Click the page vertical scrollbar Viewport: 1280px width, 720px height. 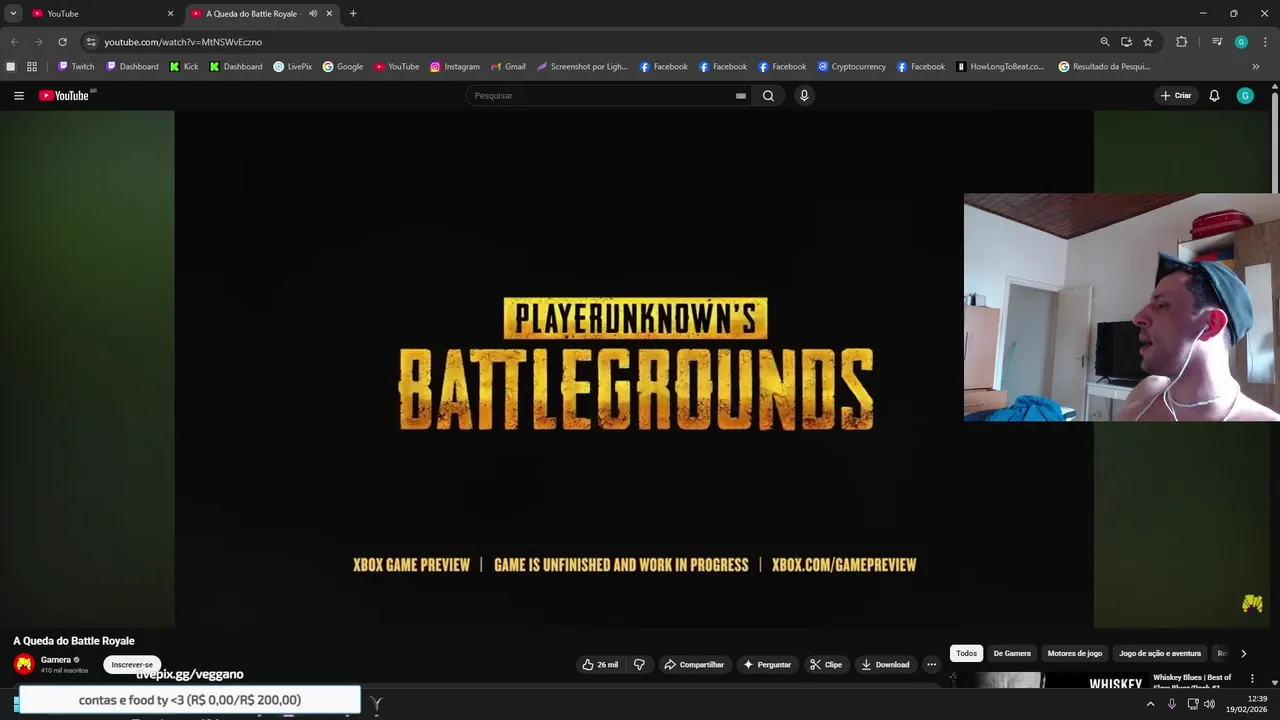[1275, 140]
